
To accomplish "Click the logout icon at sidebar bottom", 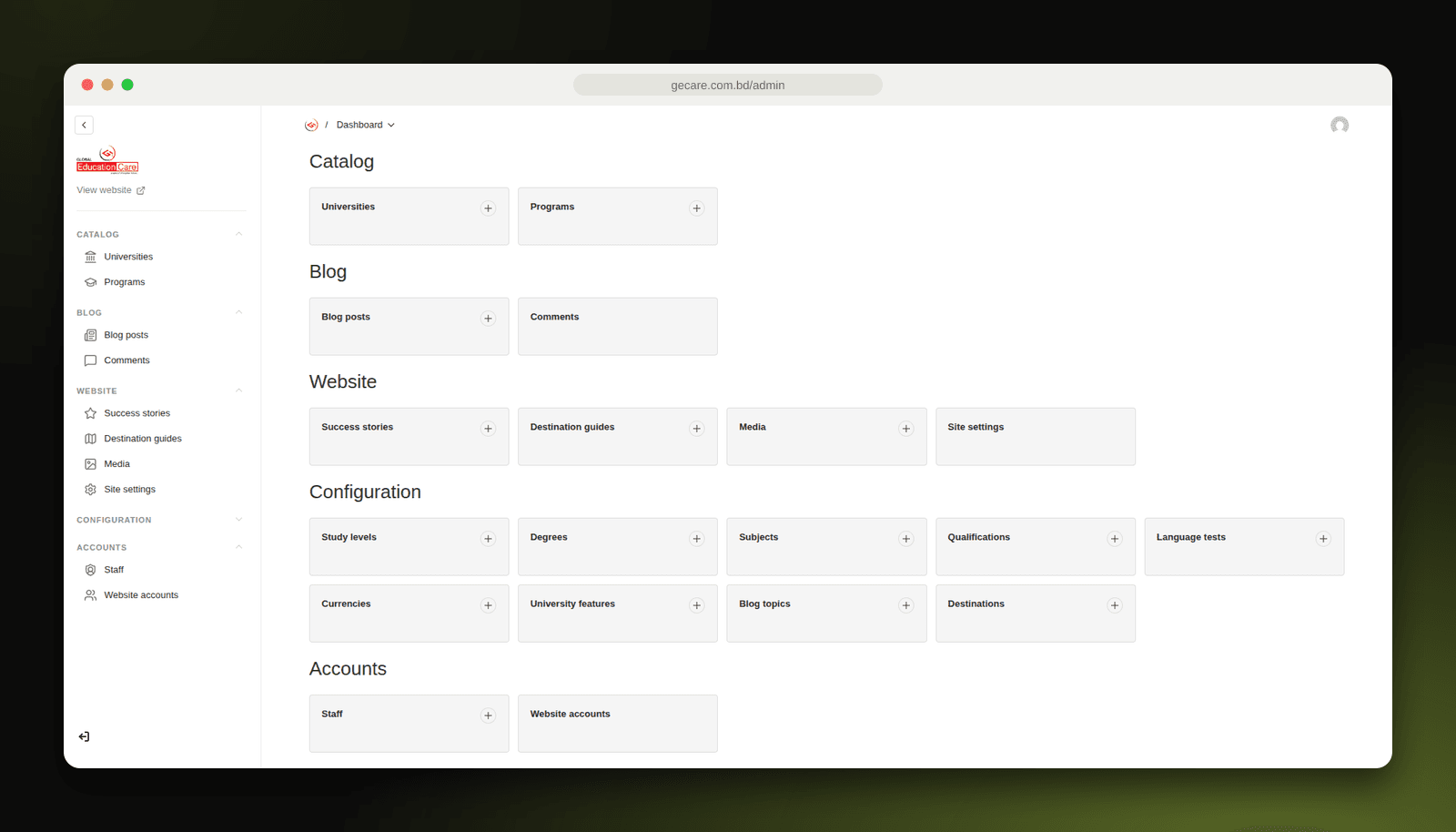I will click(x=84, y=736).
